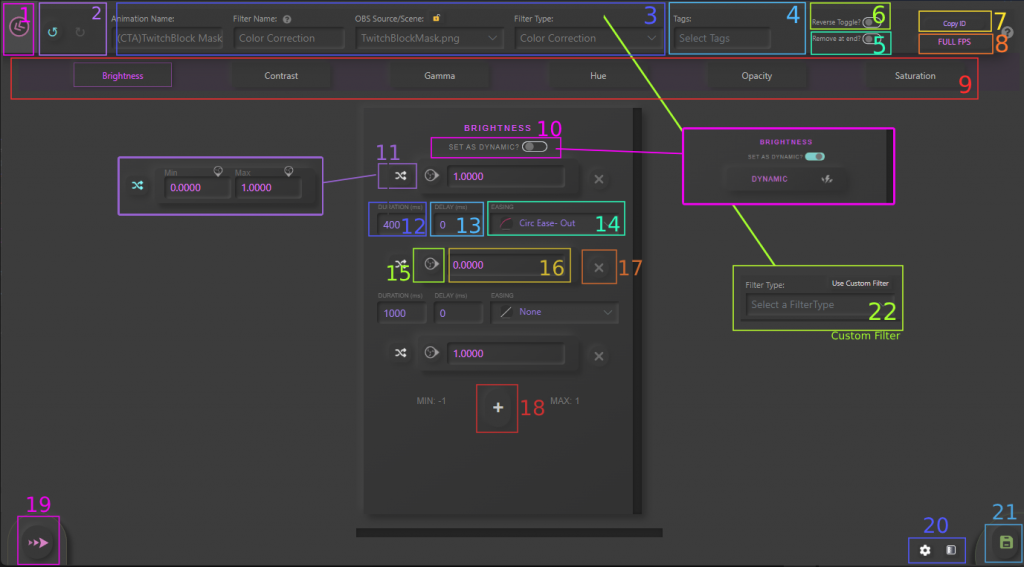1024x567 pixels.
Task: Click the save floppy disk icon
Action: [1005, 543]
